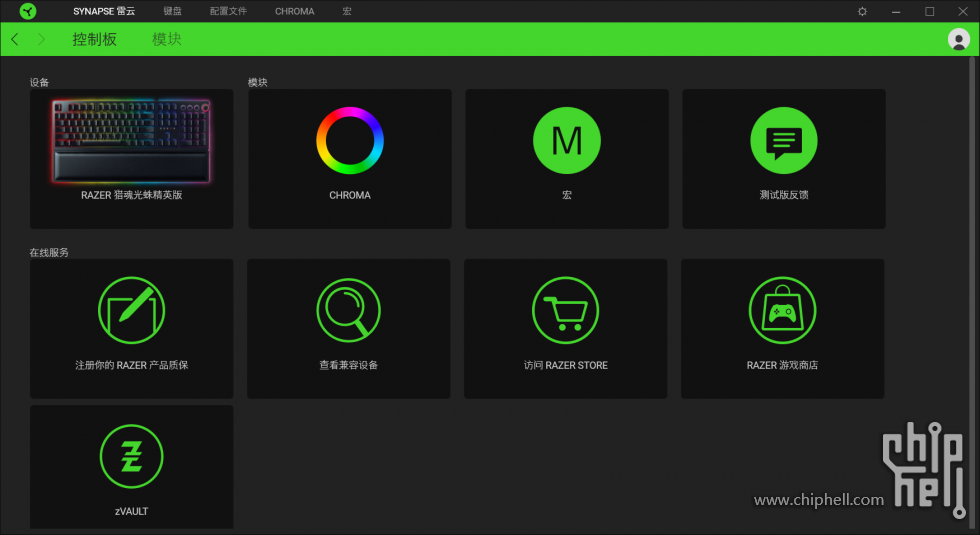Open the CHROMA top menu item
Viewport: 980px width, 535px height.
click(294, 11)
